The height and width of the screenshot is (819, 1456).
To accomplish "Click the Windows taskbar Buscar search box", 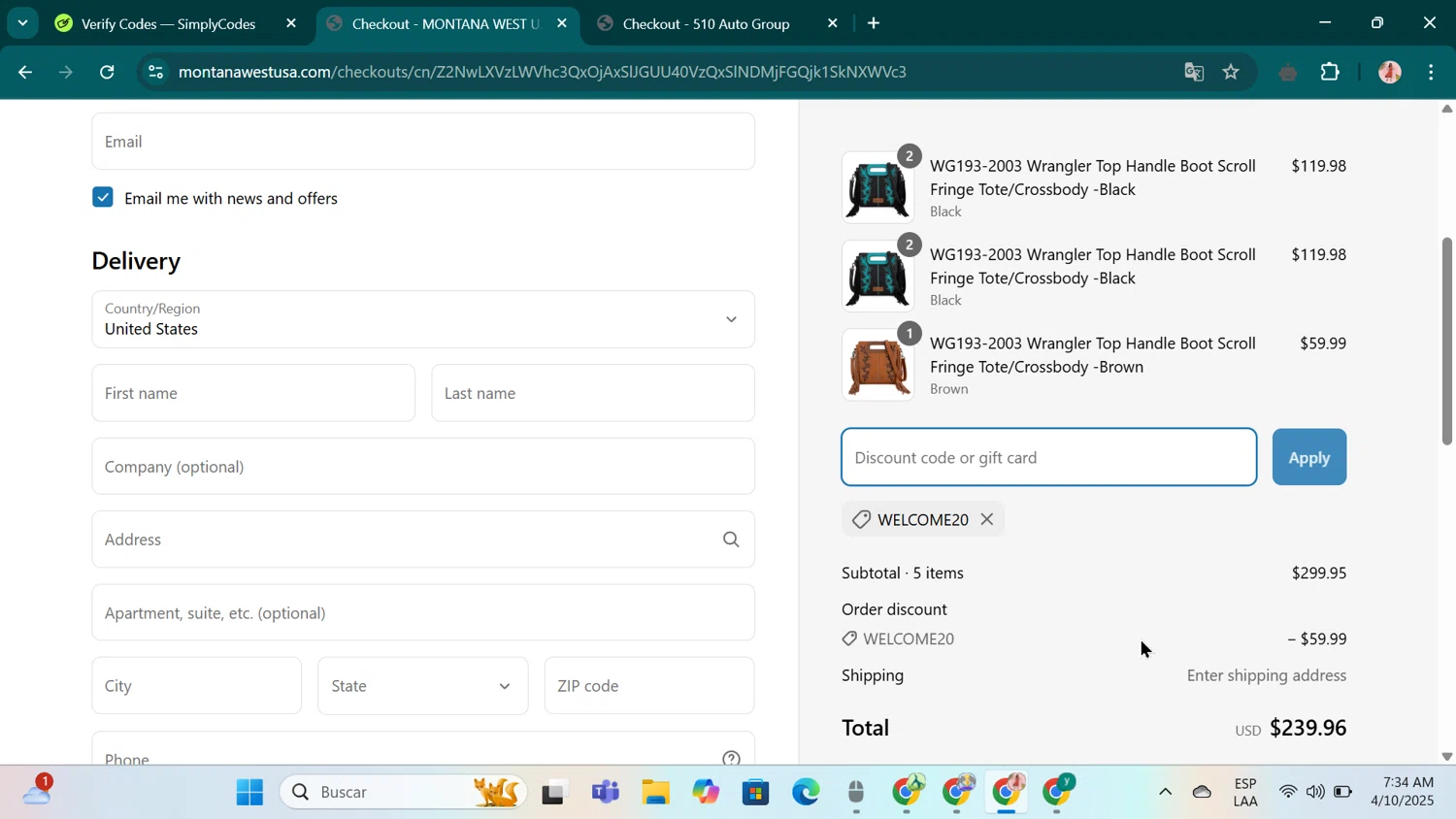I will click(x=404, y=792).
